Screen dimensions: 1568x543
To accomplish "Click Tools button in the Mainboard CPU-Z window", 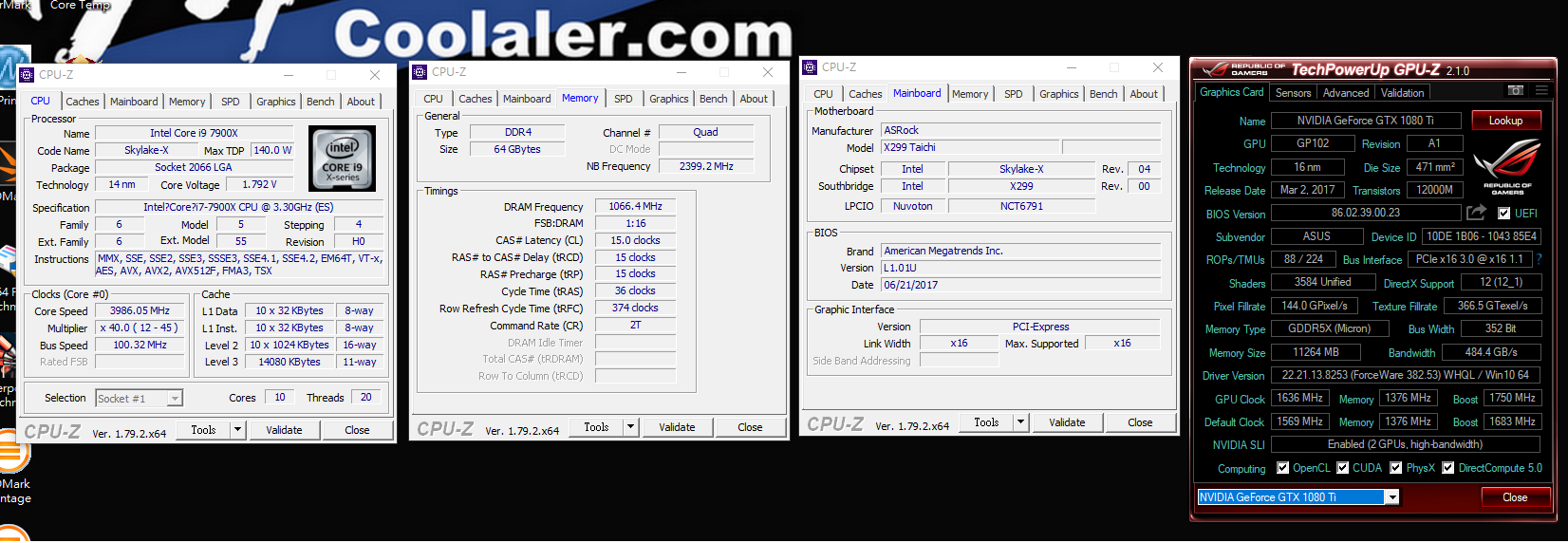I will pos(986,422).
